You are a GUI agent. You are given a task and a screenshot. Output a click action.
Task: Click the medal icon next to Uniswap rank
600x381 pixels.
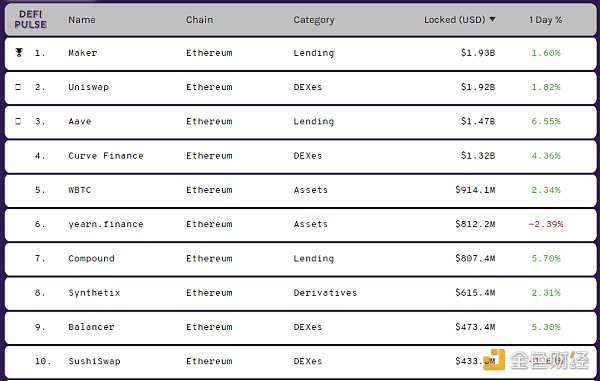pyautogui.click(x=18, y=87)
